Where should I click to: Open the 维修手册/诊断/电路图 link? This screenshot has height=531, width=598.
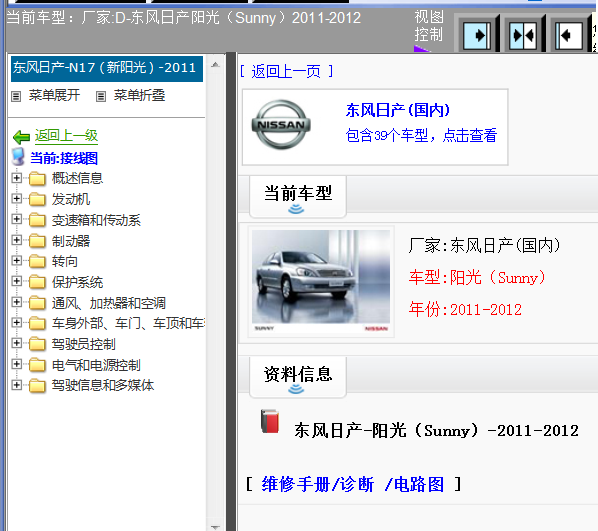[353, 485]
